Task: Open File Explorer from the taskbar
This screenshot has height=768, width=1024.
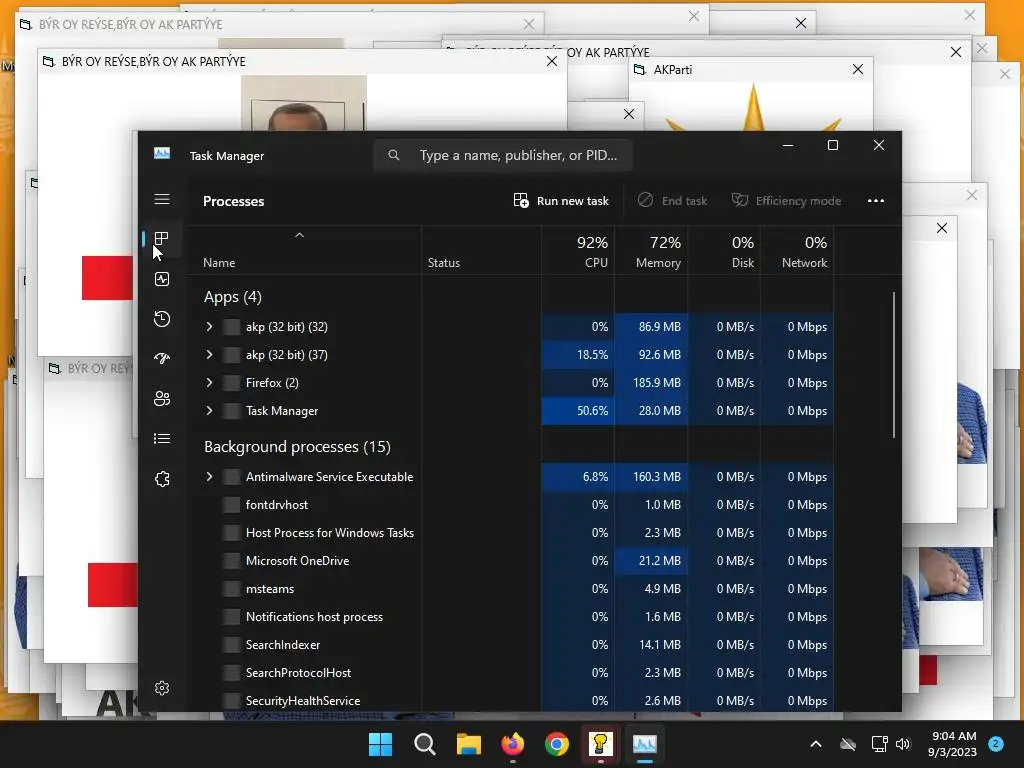Action: [x=469, y=744]
